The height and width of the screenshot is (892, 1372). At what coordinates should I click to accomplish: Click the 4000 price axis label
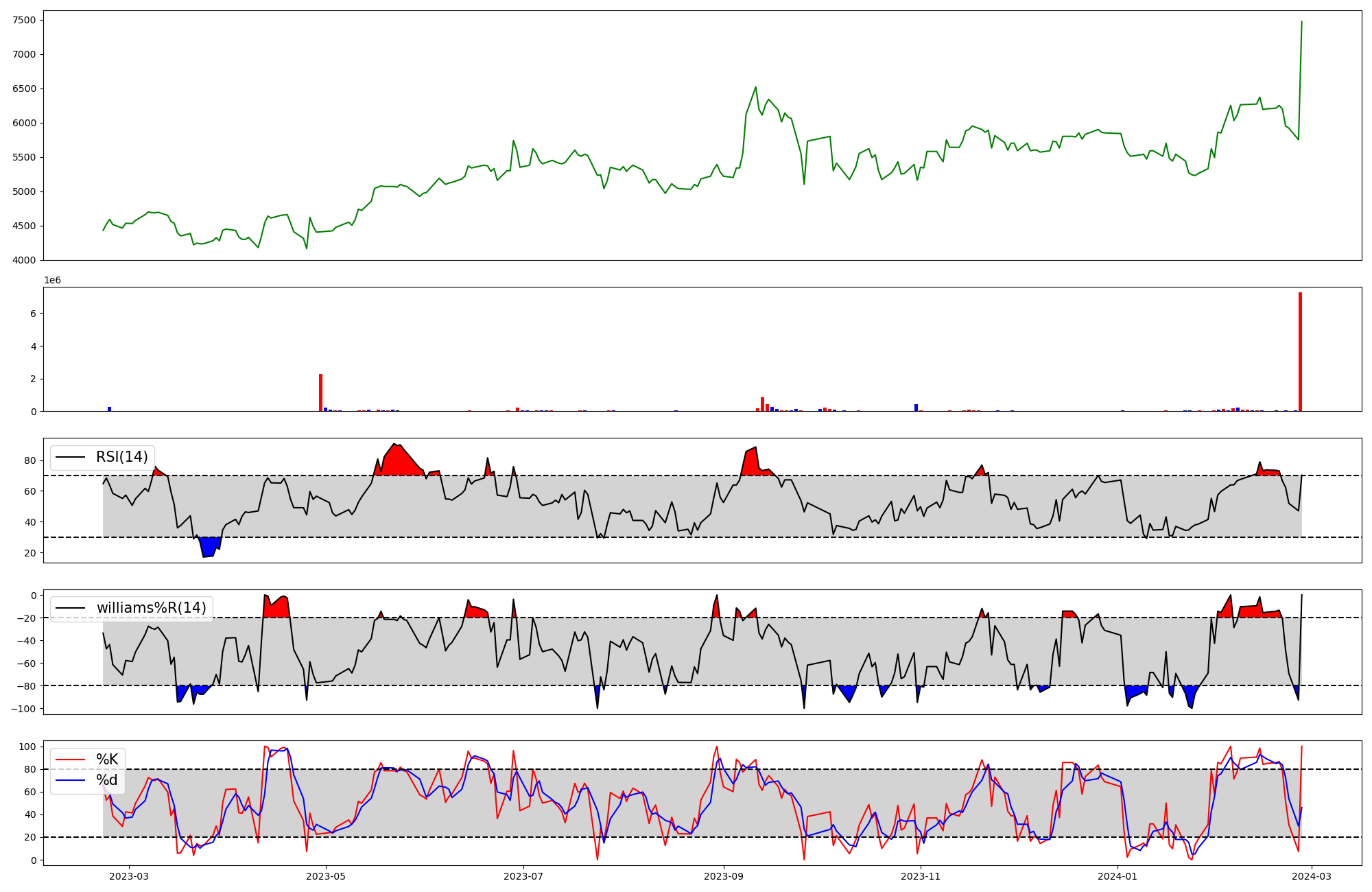pyautogui.click(x=24, y=260)
